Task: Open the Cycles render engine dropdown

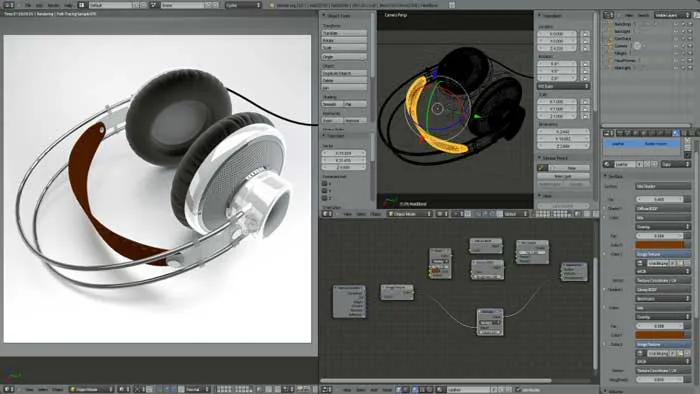Action: [243, 5]
